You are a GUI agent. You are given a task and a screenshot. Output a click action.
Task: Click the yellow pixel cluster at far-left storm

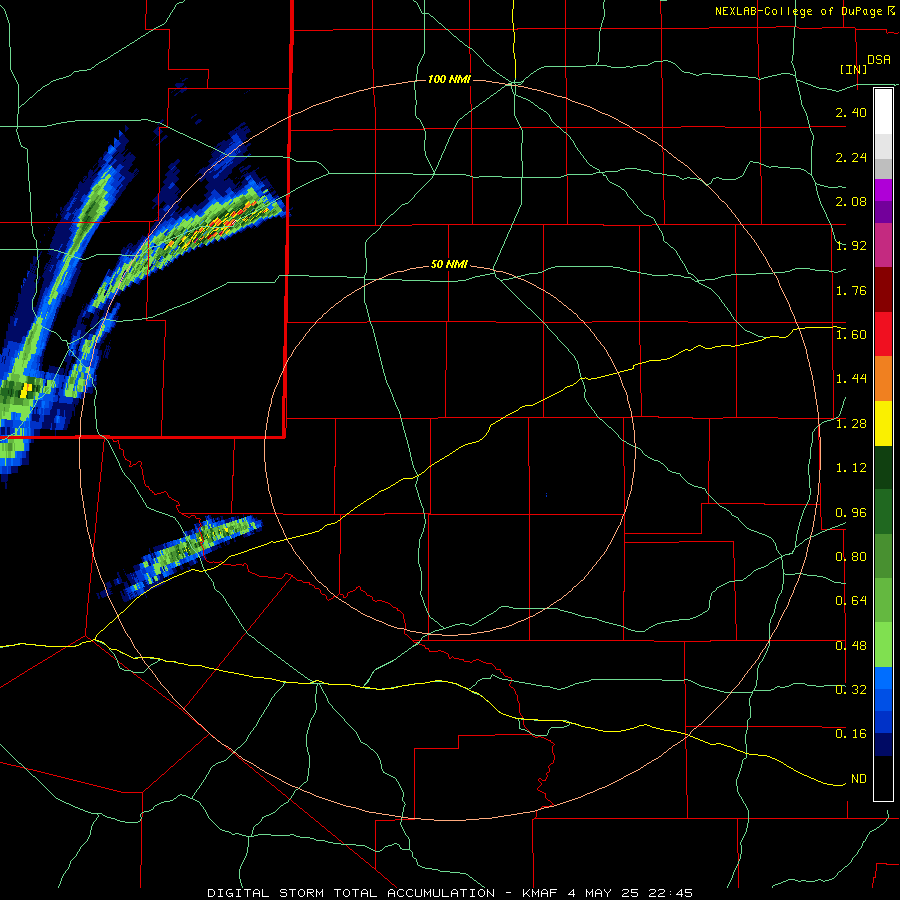tap(25, 391)
